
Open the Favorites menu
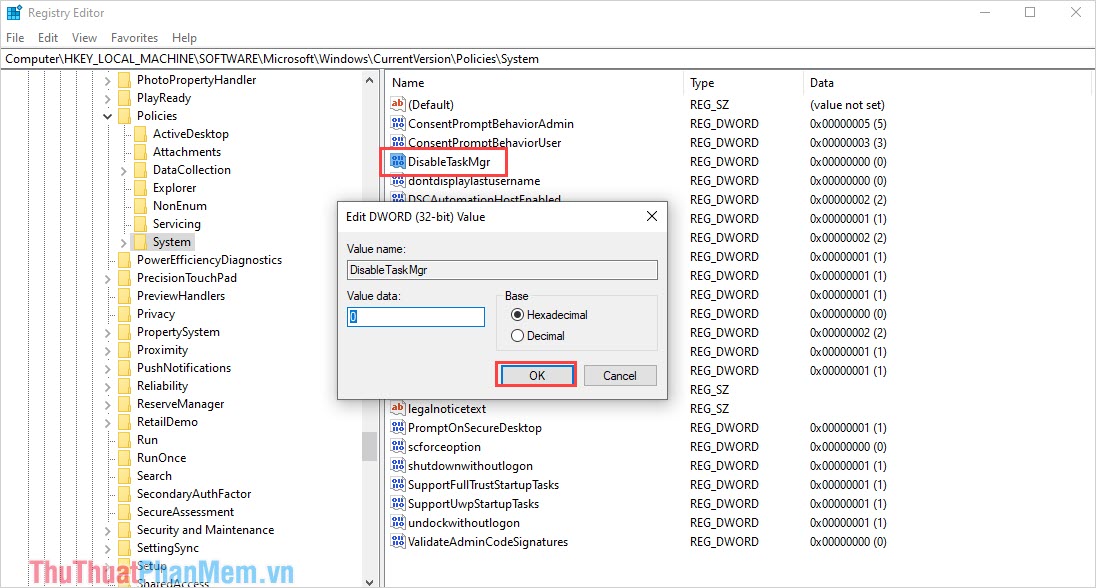coord(134,37)
